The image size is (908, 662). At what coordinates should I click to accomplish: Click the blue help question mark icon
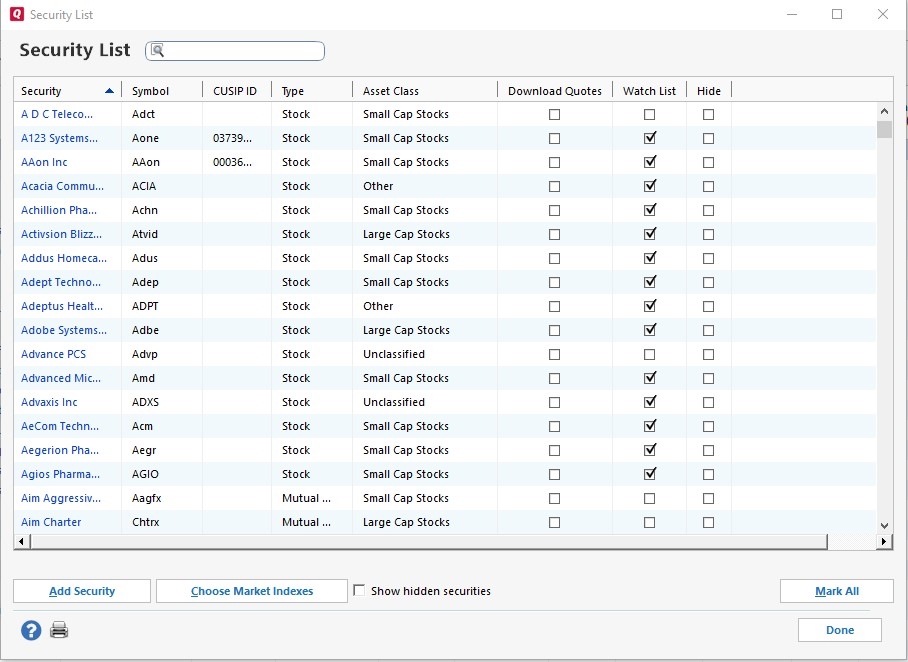31,630
